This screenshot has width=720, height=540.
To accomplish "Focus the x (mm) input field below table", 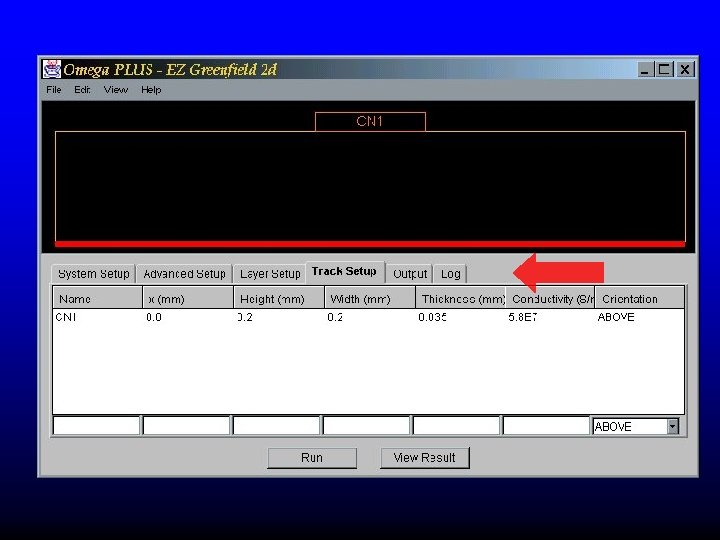I will point(186,425).
